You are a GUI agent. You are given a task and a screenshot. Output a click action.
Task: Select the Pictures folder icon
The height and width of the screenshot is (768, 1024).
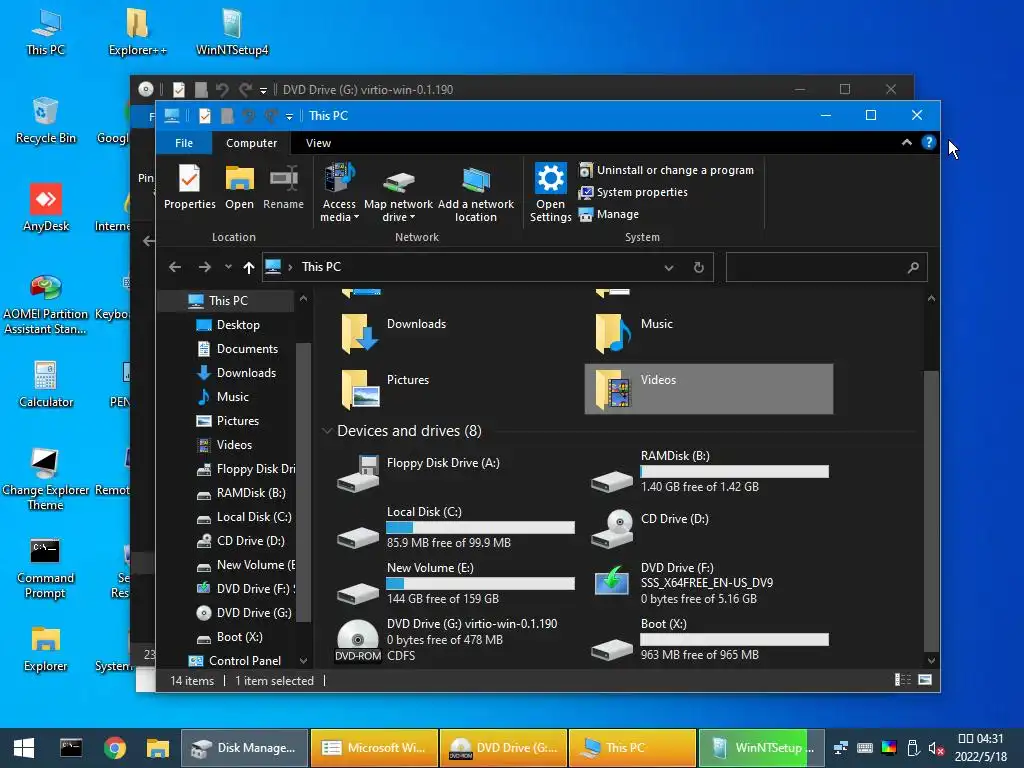[360, 389]
